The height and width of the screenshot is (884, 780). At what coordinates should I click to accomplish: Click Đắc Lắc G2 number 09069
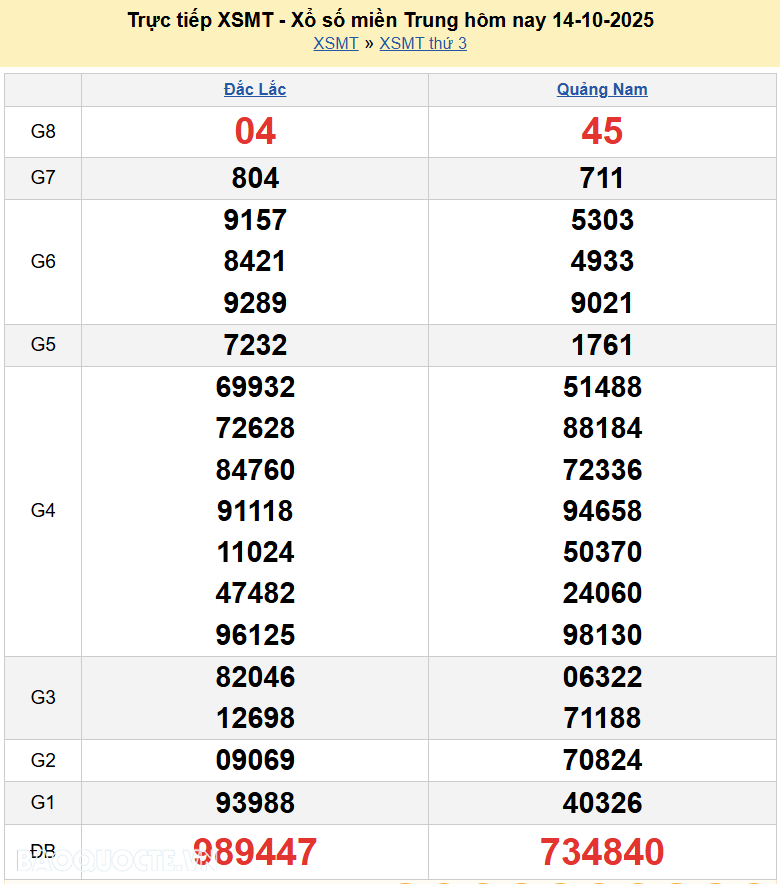coord(255,760)
